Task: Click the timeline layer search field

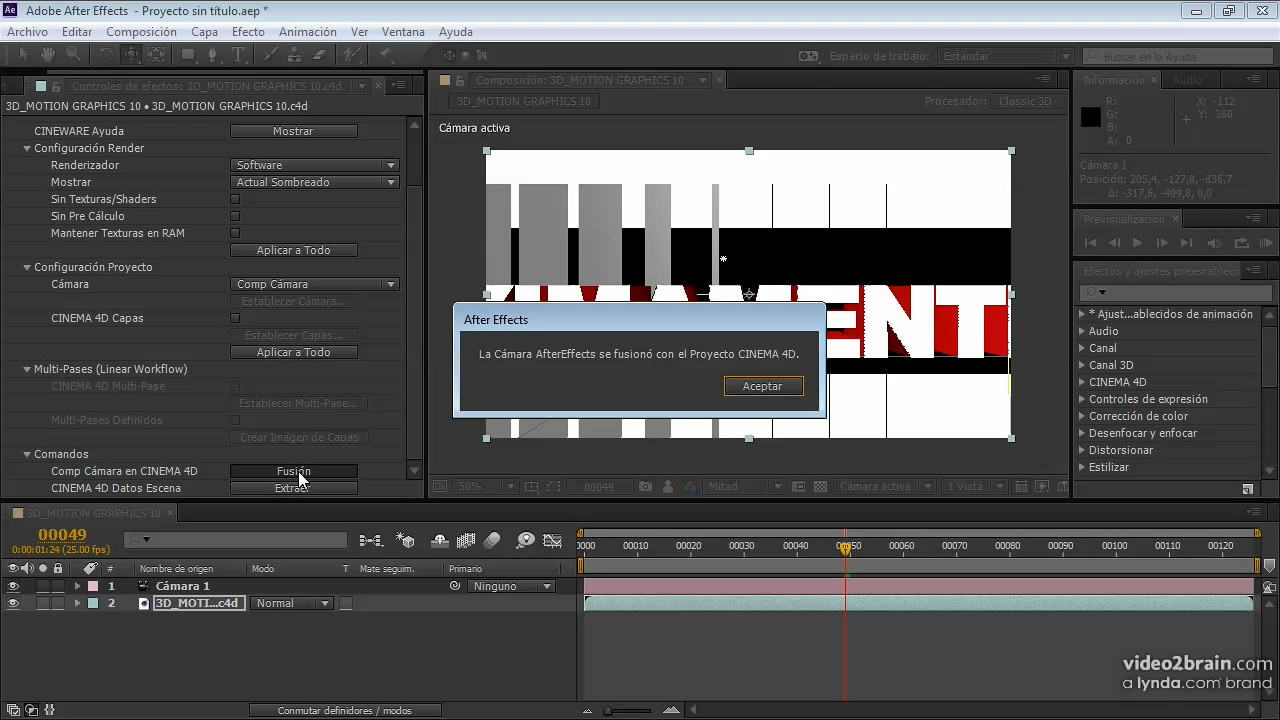Action: click(x=235, y=540)
